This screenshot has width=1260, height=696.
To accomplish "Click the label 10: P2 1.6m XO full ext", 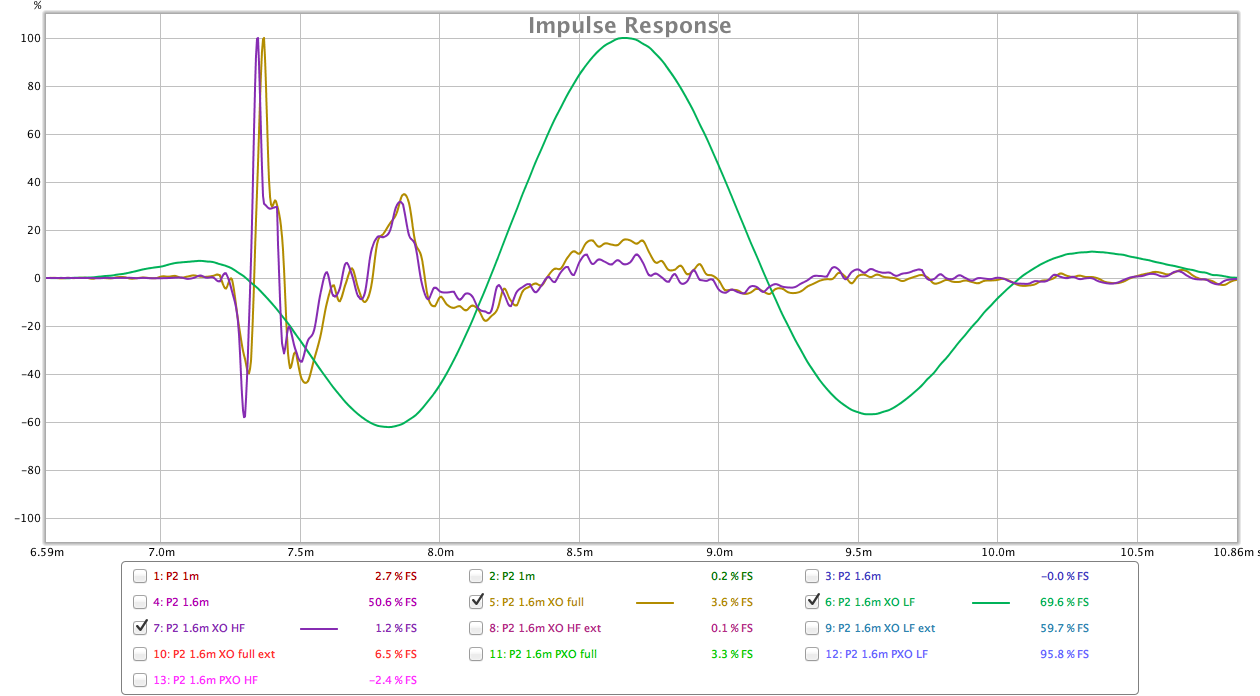I will click(x=214, y=654).
